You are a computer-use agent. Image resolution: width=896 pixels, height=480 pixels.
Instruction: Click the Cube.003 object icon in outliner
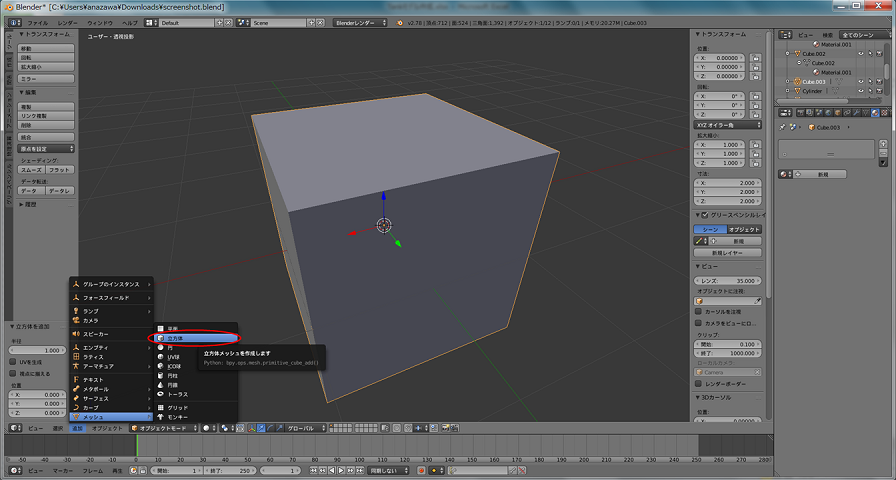point(797,82)
